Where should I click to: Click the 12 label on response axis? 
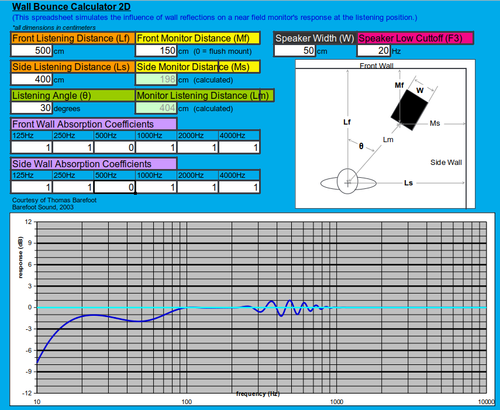click(28, 222)
